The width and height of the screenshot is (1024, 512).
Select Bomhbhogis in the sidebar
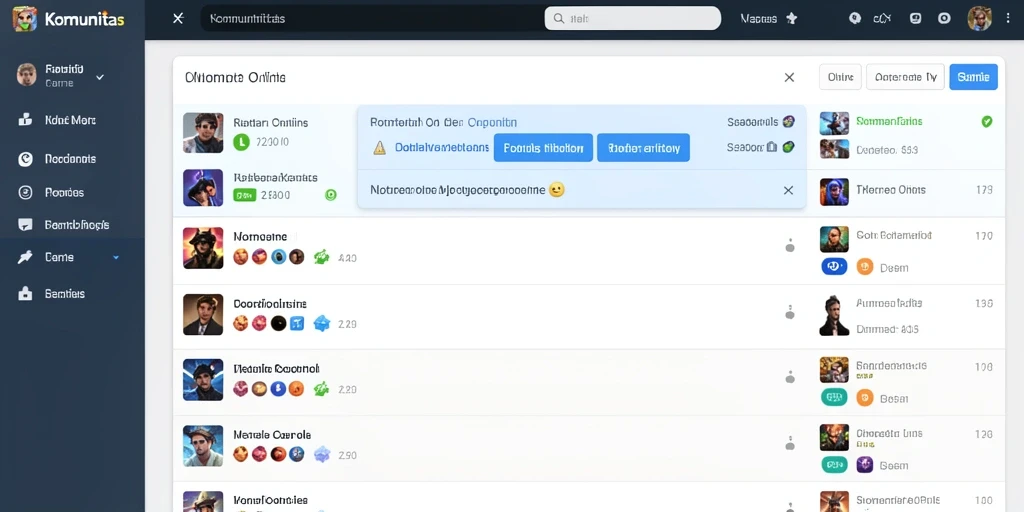click(76, 225)
